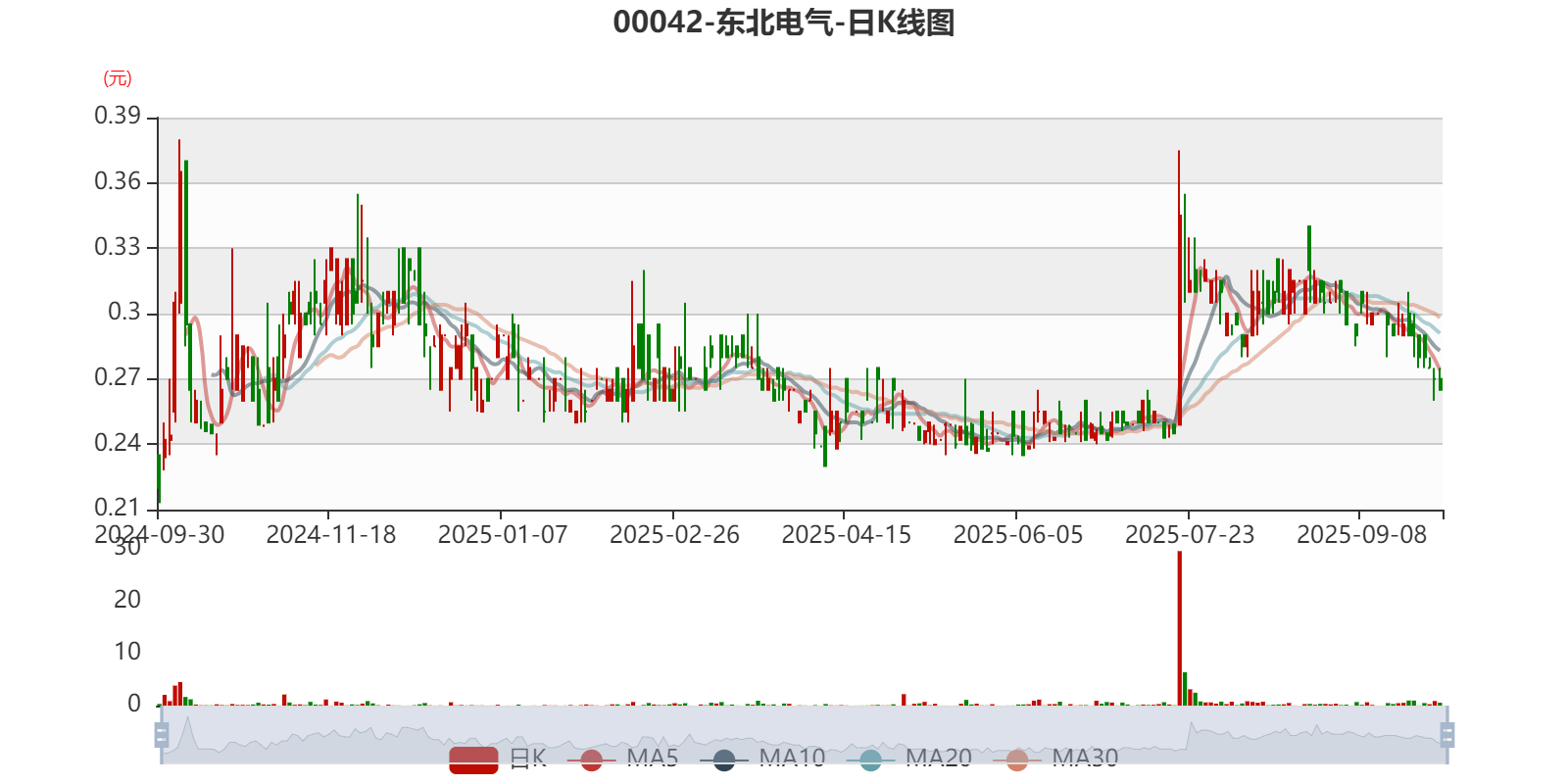Screen dimensions: 1568x784
Task: Click the chart title 00042-东北电气-日K线图
Action: click(784, 22)
